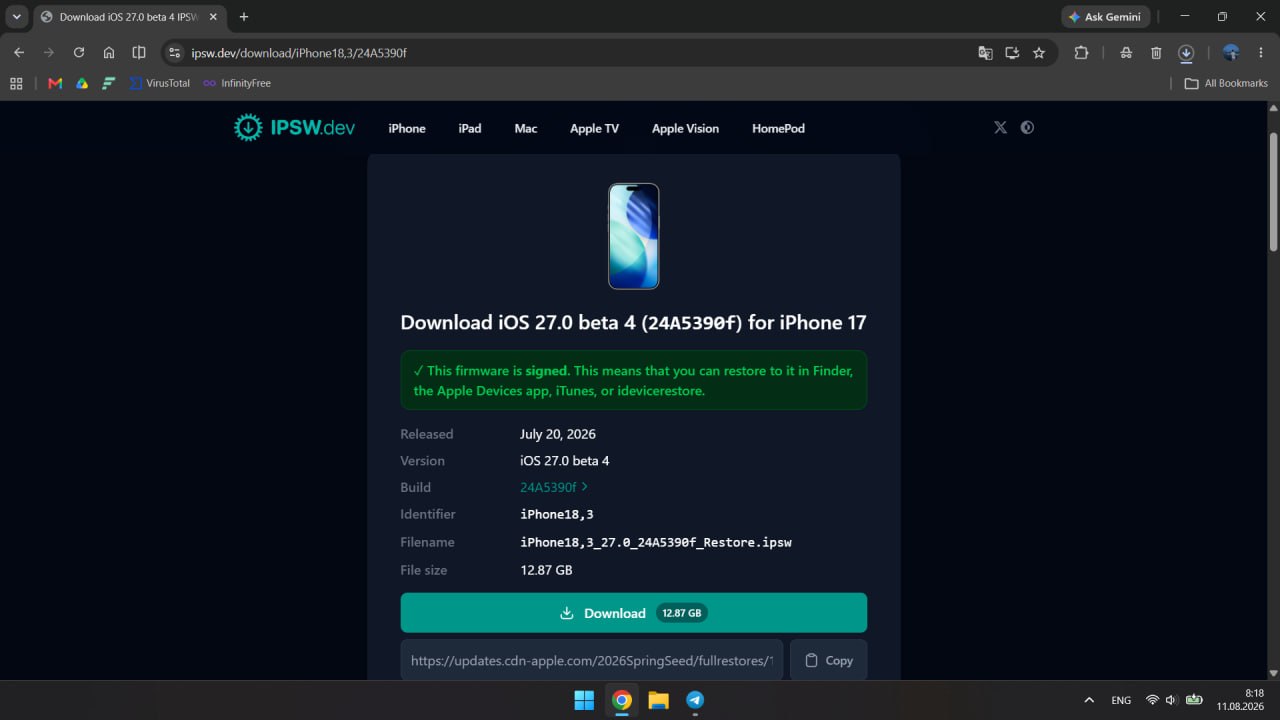
Task: Click the IPSW.dev logo
Action: tap(295, 128)
